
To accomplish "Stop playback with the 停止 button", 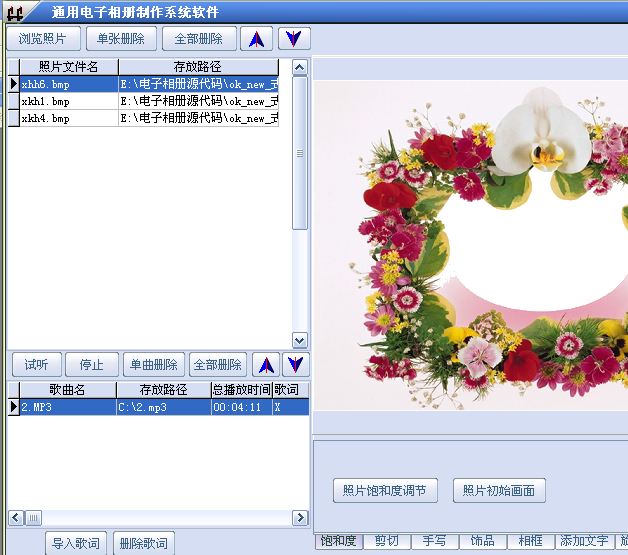I will point(92,365).
